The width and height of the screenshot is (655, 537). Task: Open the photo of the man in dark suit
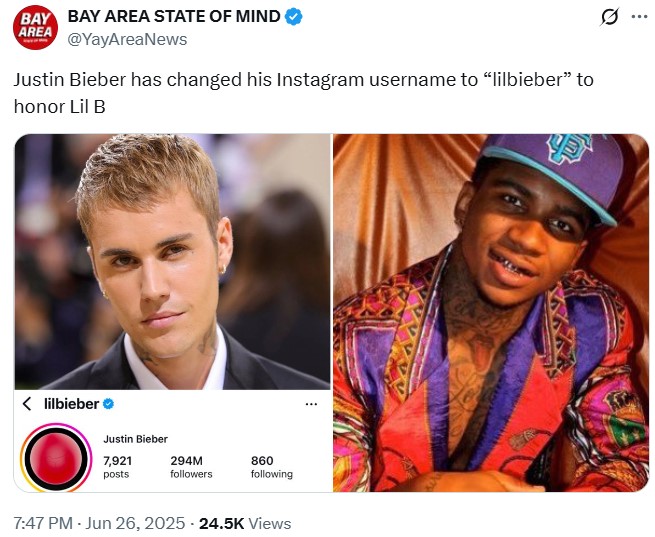coord(172,260)
